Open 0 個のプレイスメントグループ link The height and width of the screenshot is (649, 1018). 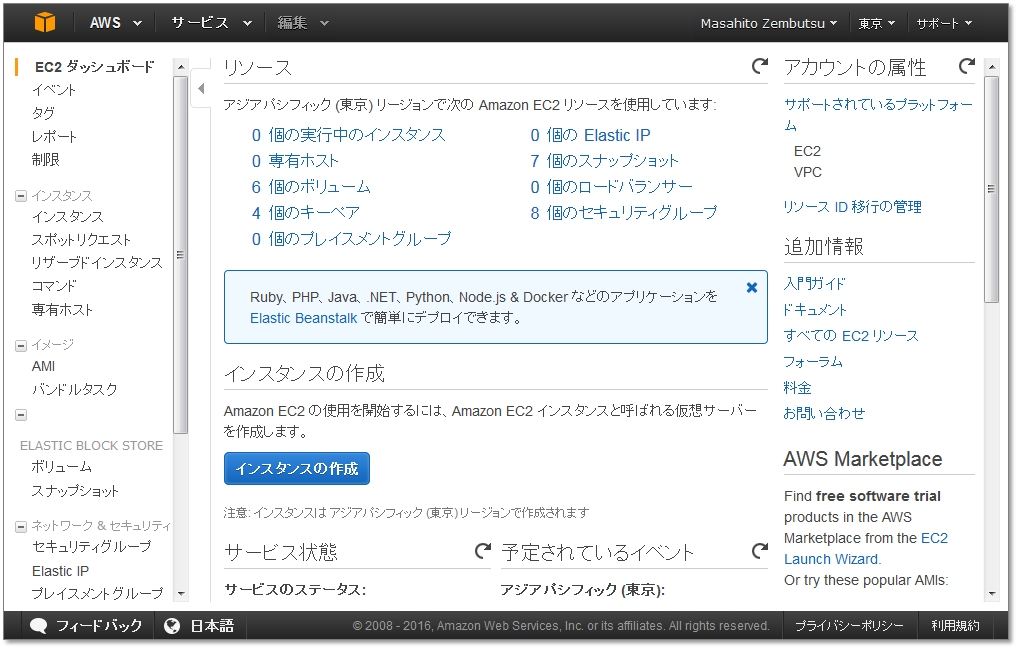(351, 239)
